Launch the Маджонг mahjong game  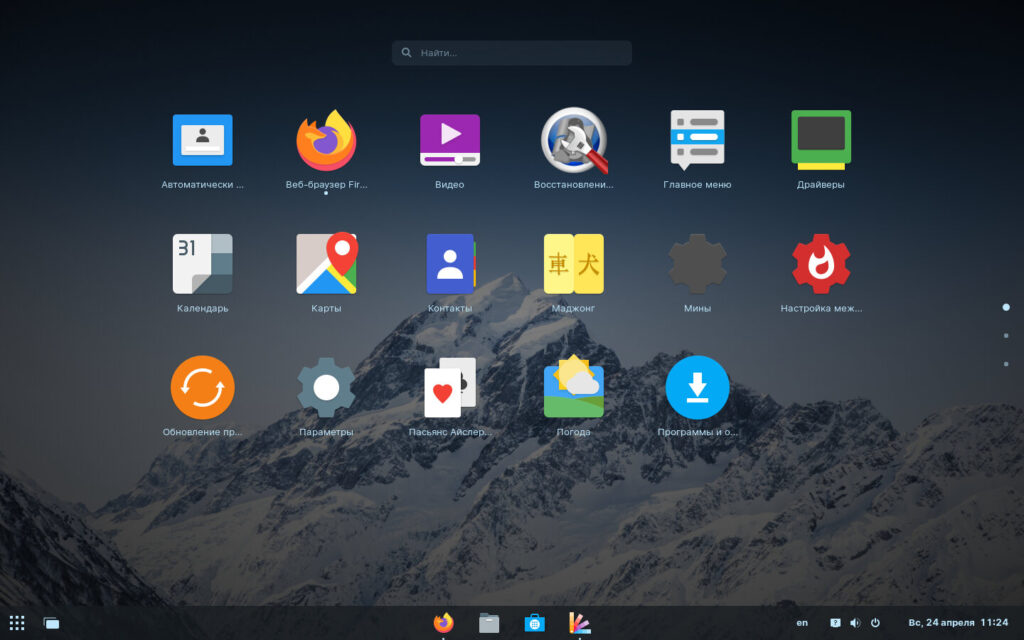tap(573, 264)
